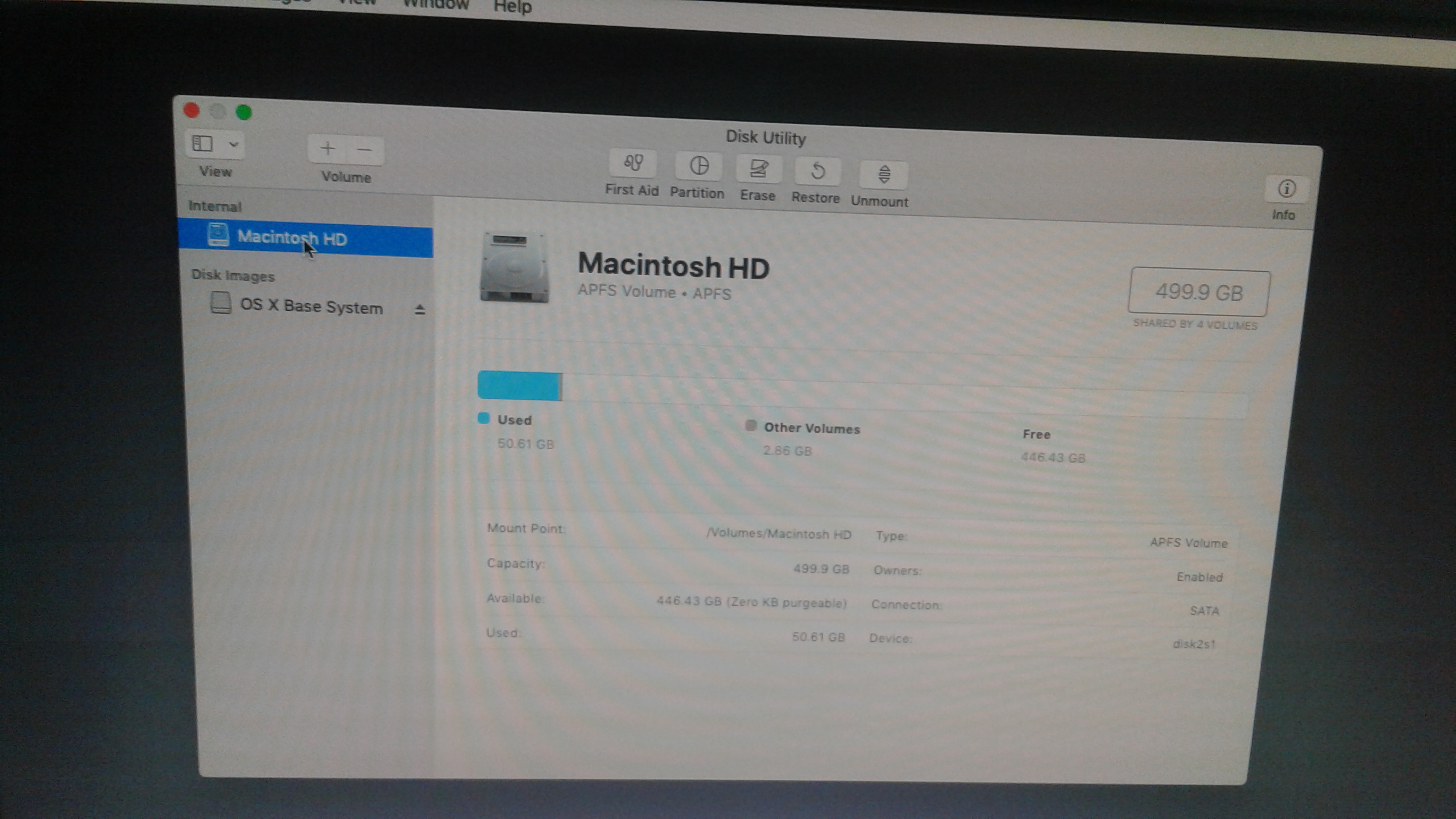Click the Other Volumes '2.86 GB' amount
Viewport: 1456px width, 819px height.
(787, 450)
